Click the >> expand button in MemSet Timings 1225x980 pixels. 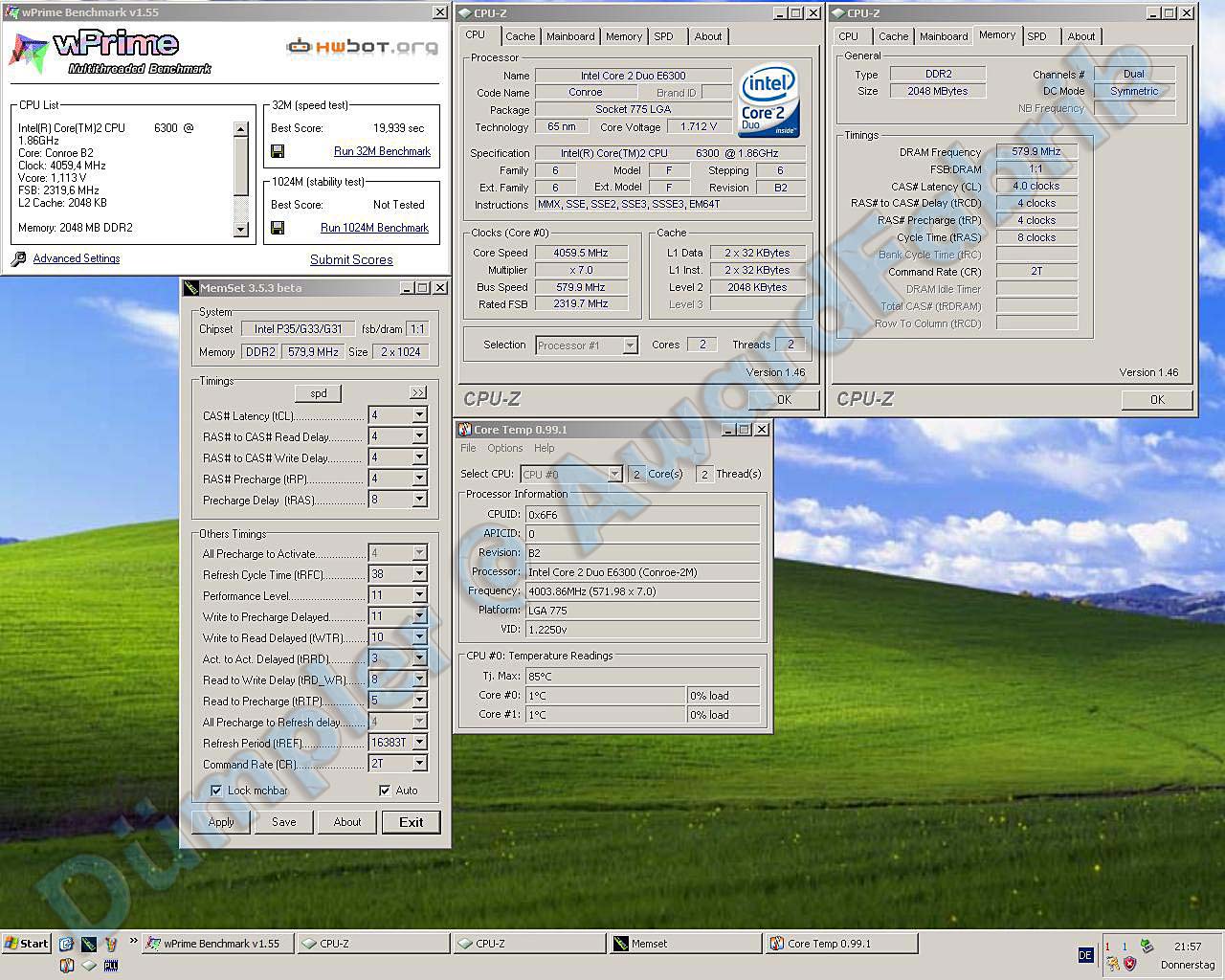pyautogui.click(x=418, y=393)
